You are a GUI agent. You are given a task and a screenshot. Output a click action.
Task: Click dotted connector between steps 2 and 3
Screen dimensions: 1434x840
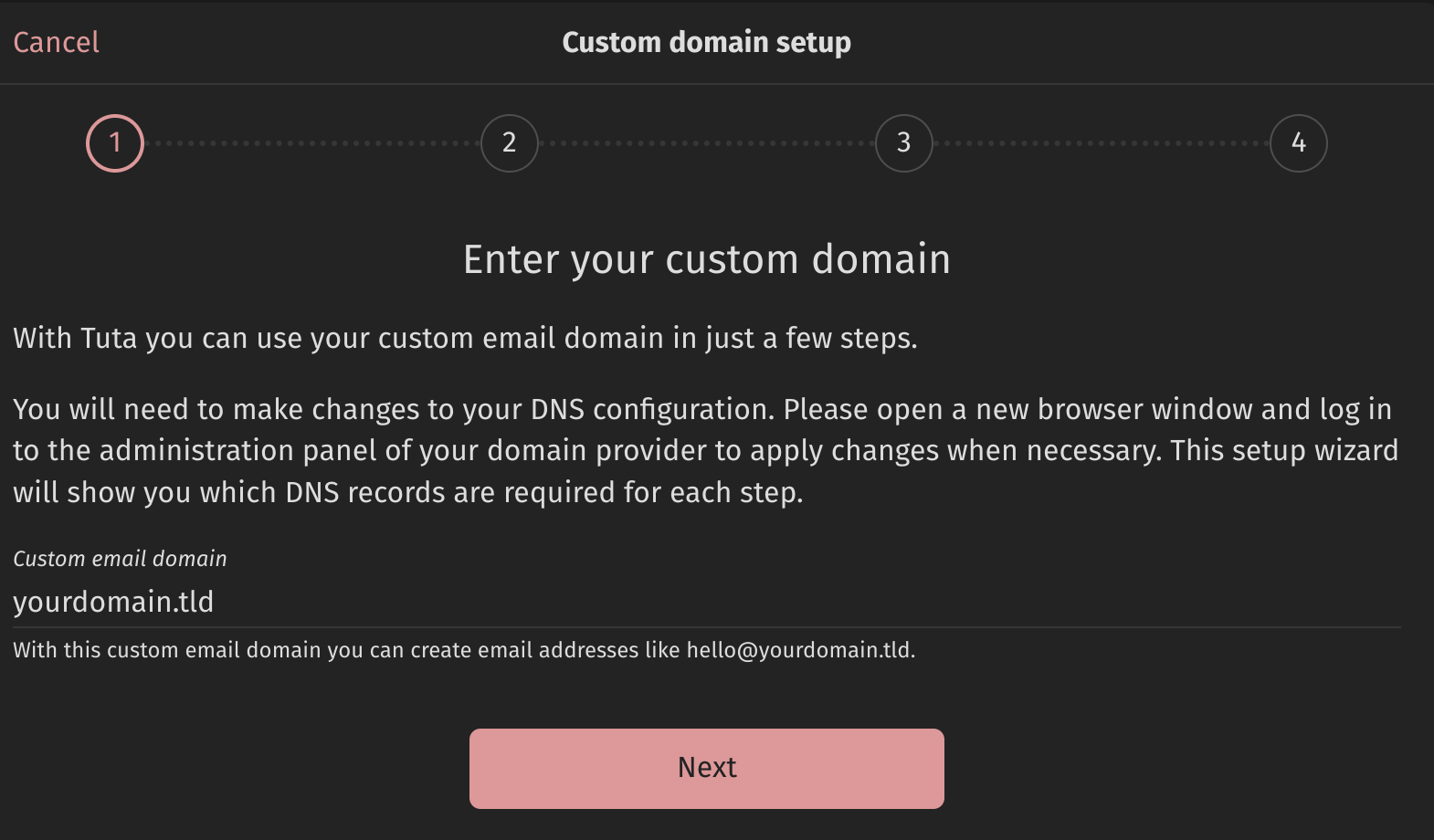coord(707,143)
